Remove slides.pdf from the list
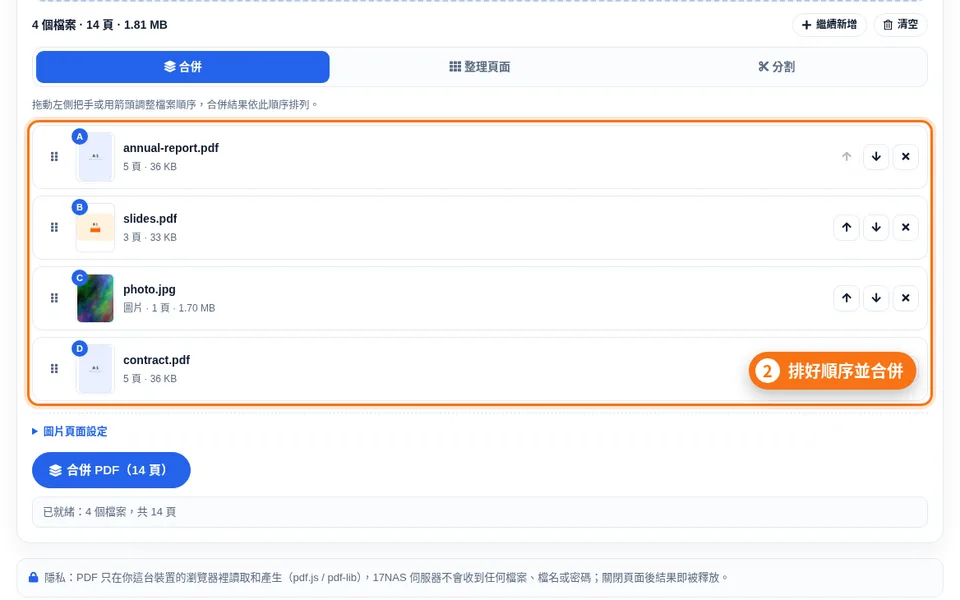Screen dimensions: 960x600 pyautogui.click(x=906, y=227)
